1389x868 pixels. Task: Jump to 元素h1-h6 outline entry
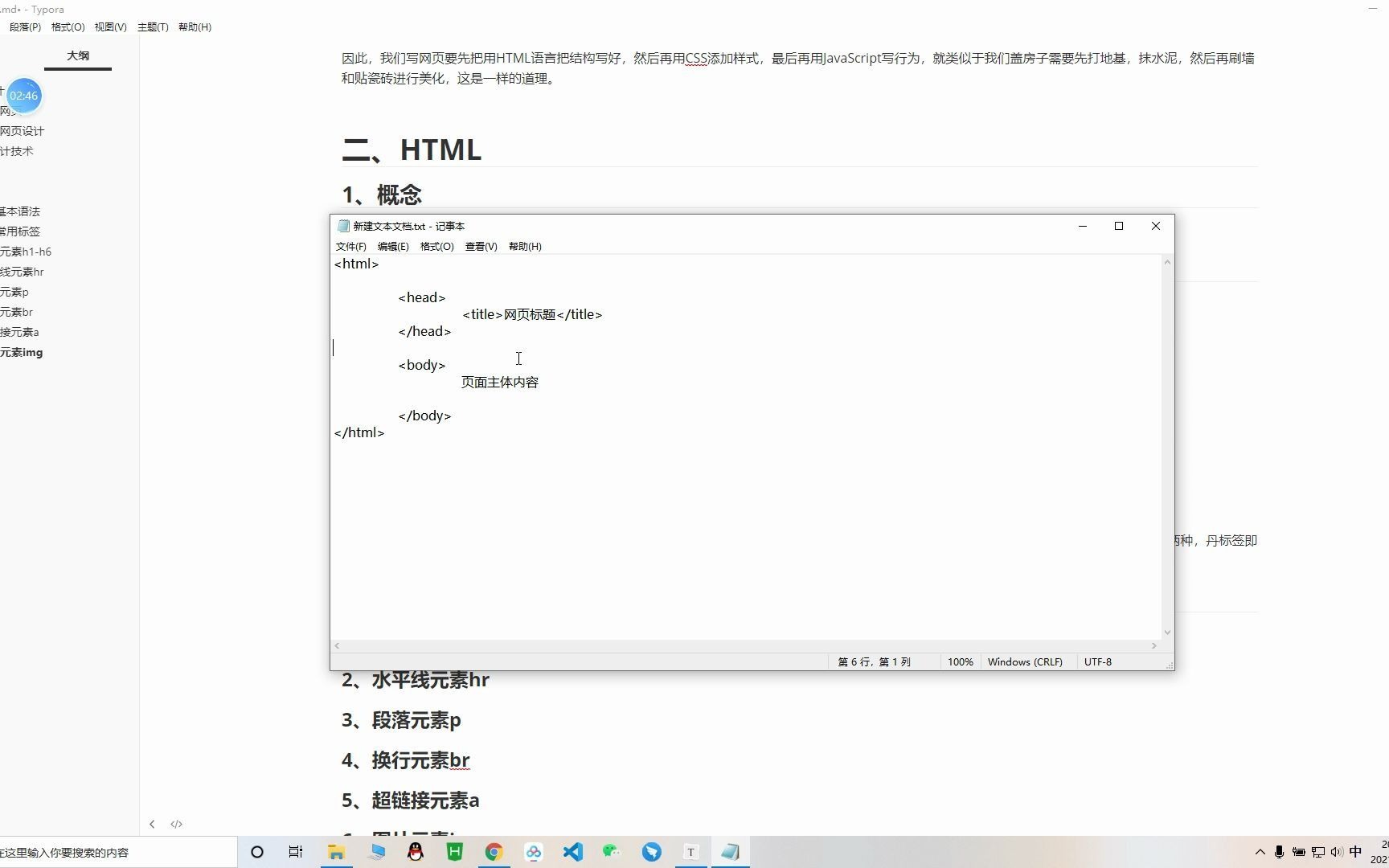pyautogui.click(x=26, y=252)
